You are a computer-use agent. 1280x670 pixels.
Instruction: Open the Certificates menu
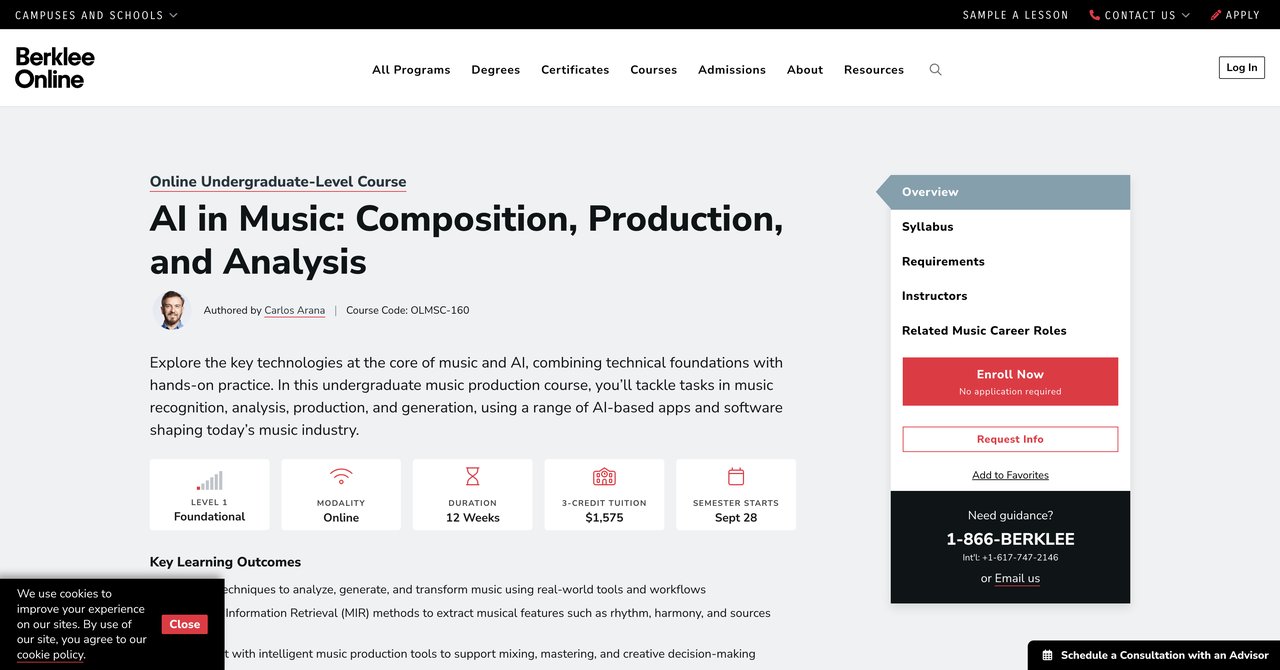pos(575,70)
